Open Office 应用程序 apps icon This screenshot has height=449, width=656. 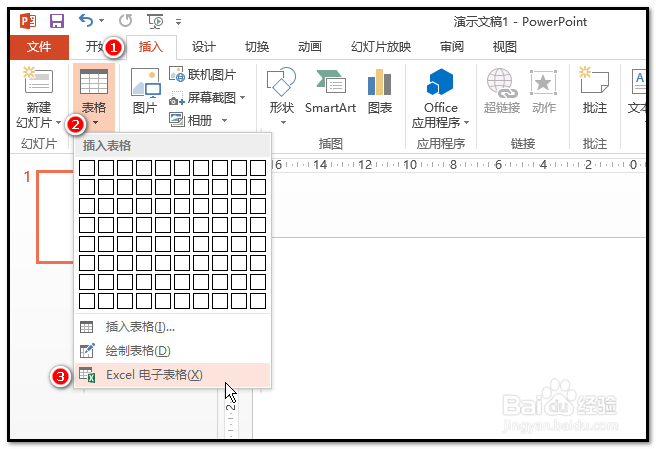click(440, 82)
